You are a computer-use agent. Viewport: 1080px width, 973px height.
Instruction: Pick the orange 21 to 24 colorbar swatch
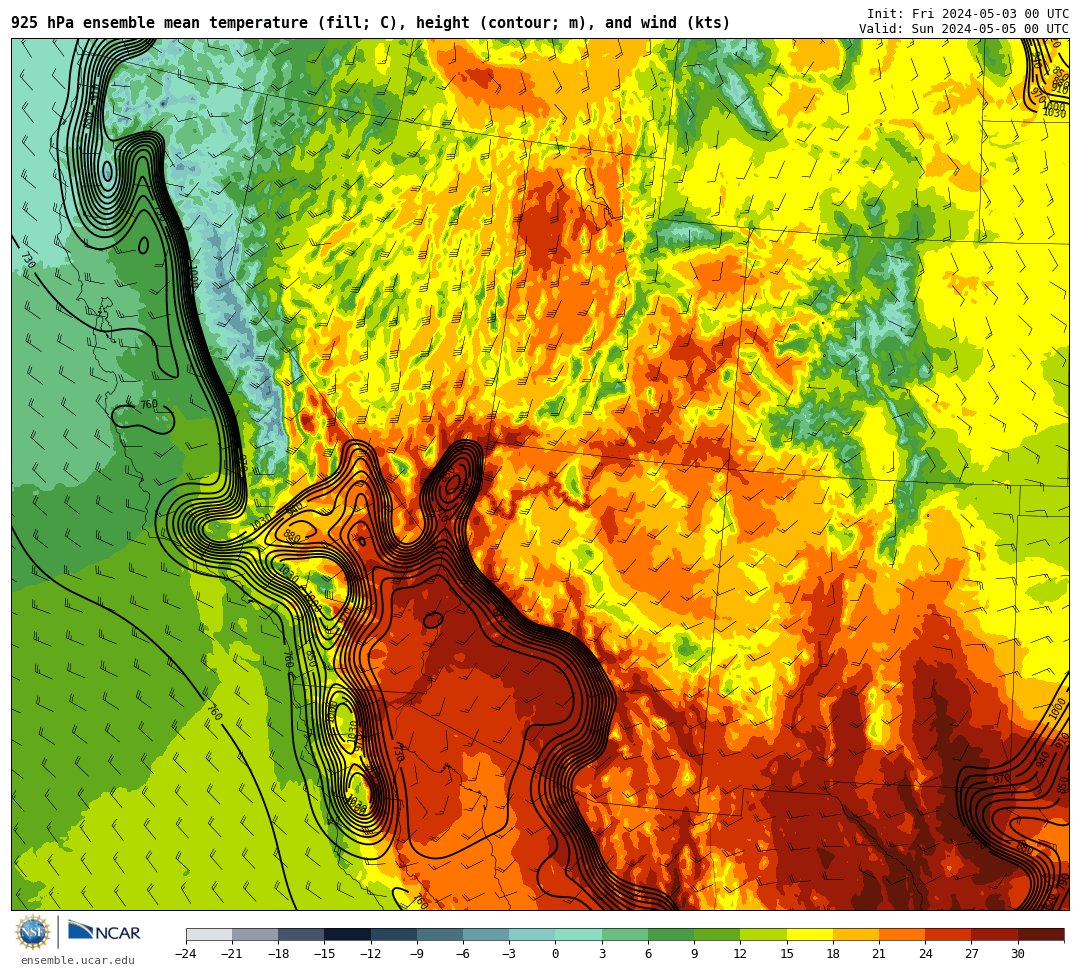[902, 934]
